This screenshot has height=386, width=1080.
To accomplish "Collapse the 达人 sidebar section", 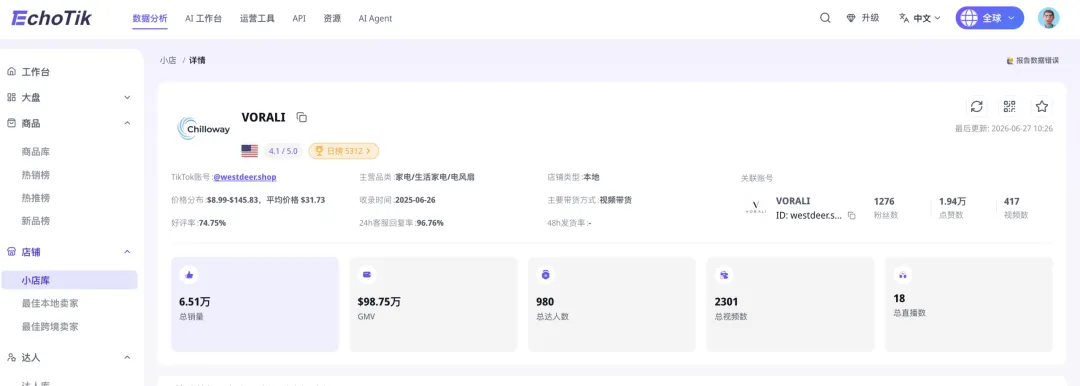I will pyautogui.click(x=127, y=357).
